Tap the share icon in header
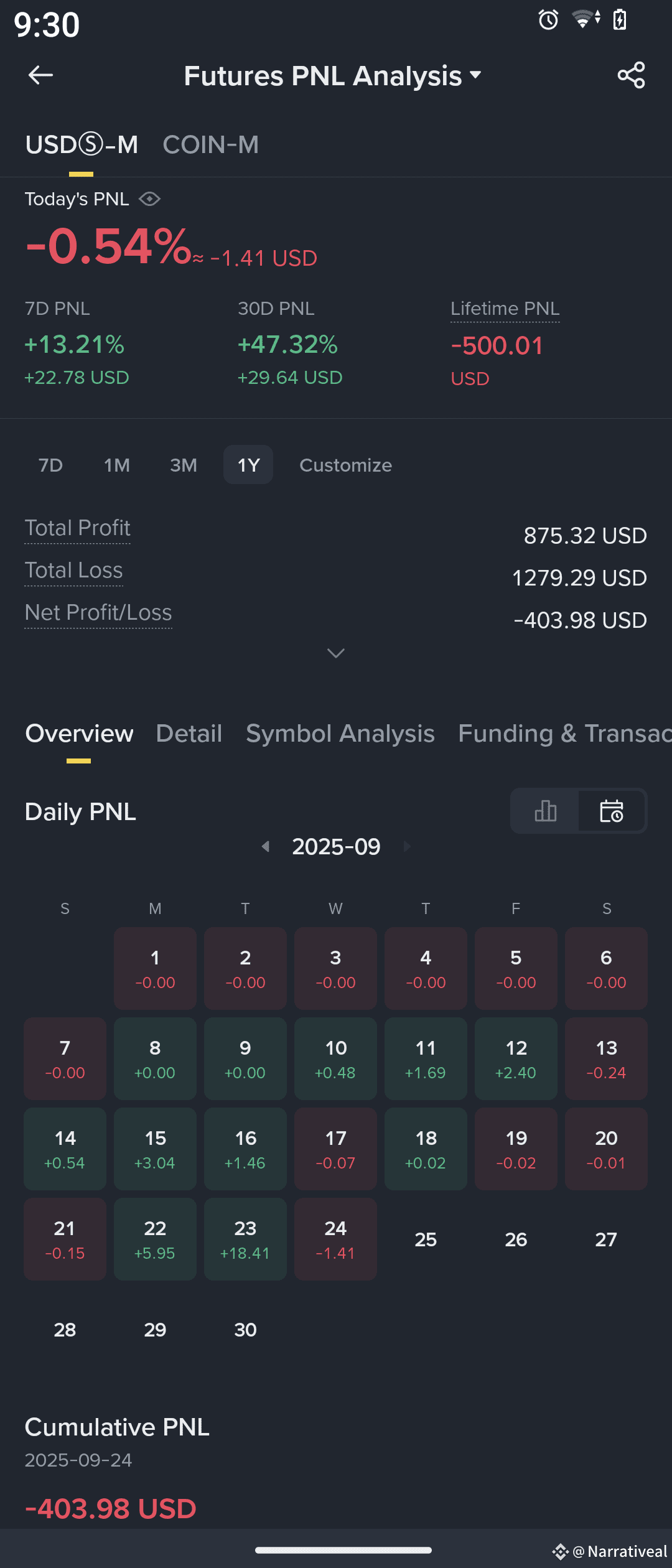The width and height of the screenshot is (672, 1568). tap(631, 75)
